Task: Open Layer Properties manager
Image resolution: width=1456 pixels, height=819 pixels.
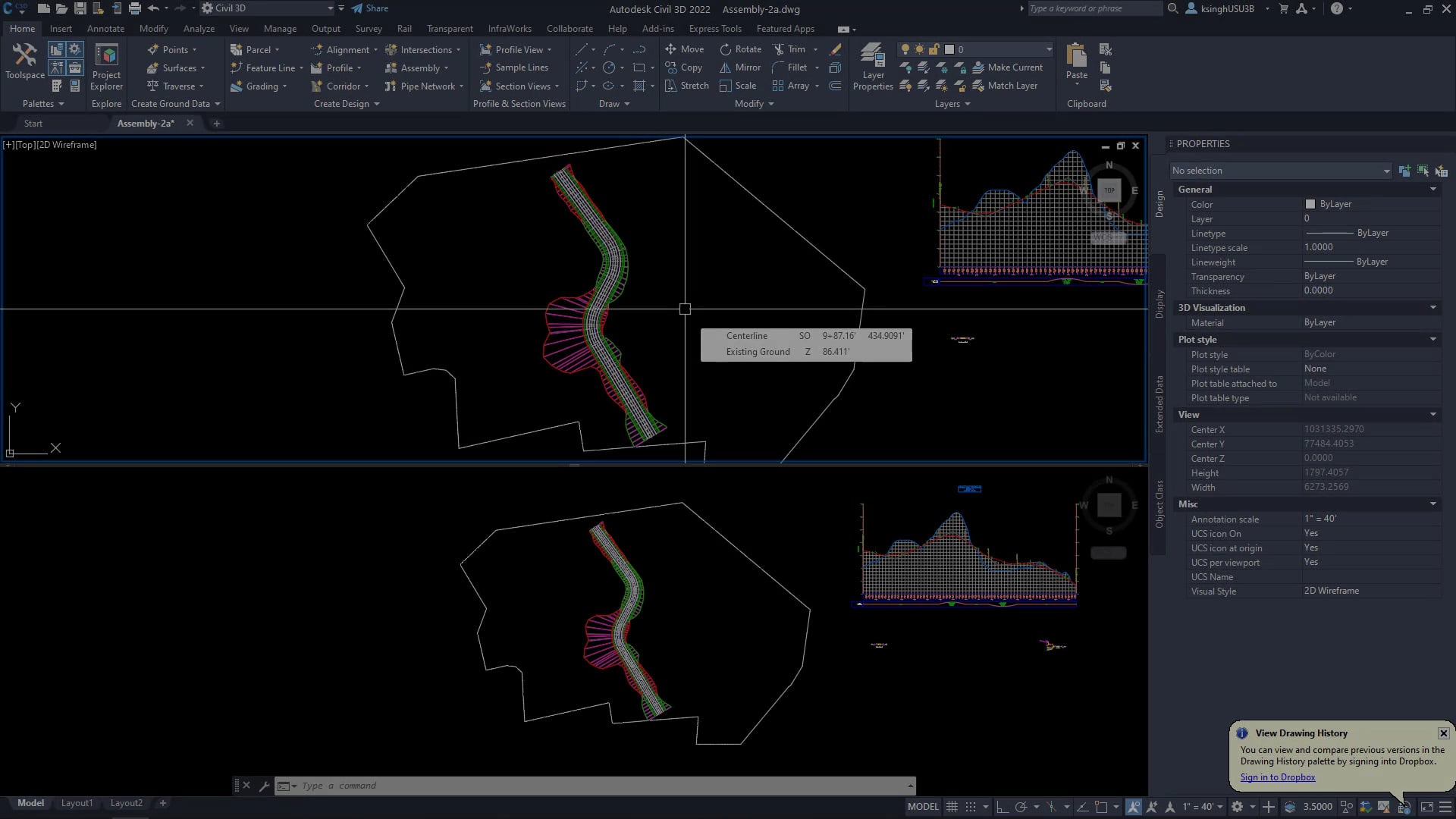Action: coord(873,66)
